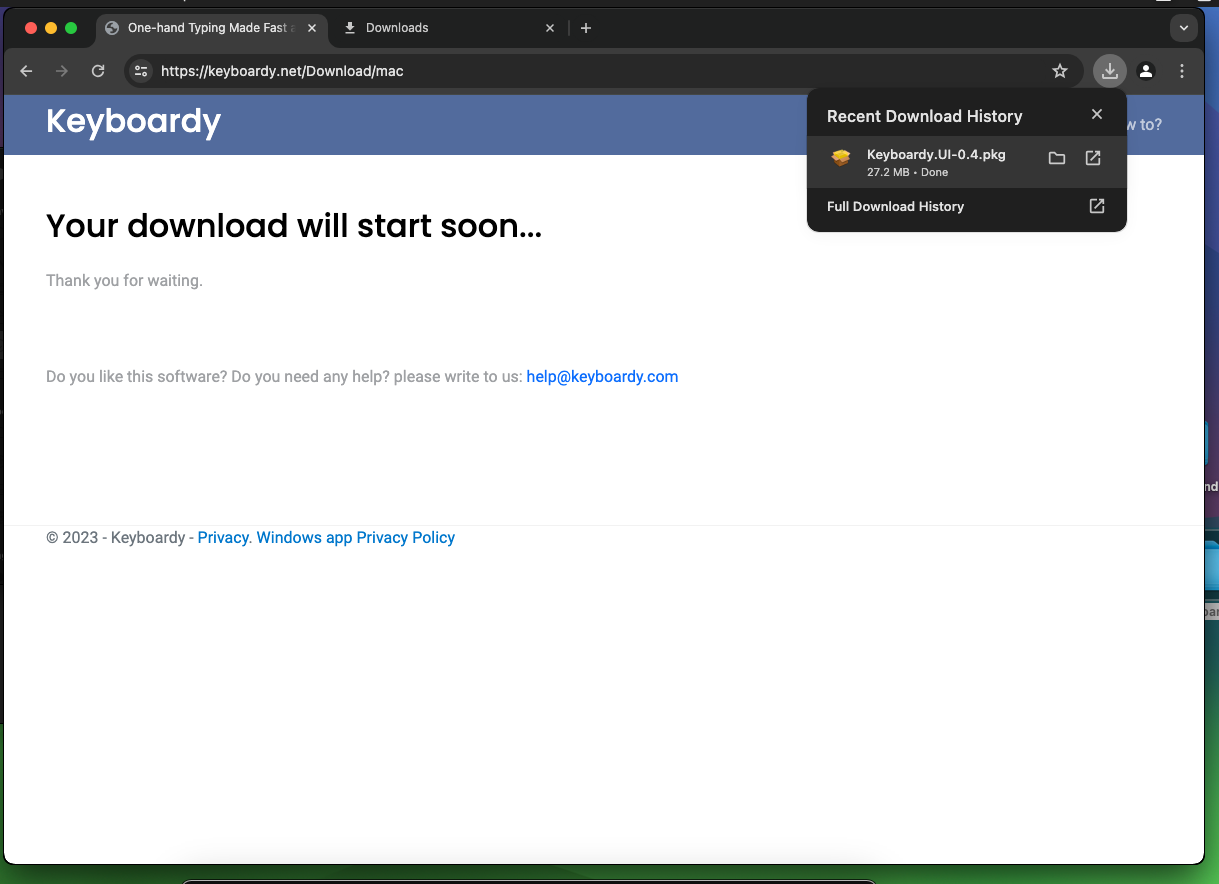Open Windows app Privacy Policy link
Screen dimensions: 1219x884
pos(356,538)
